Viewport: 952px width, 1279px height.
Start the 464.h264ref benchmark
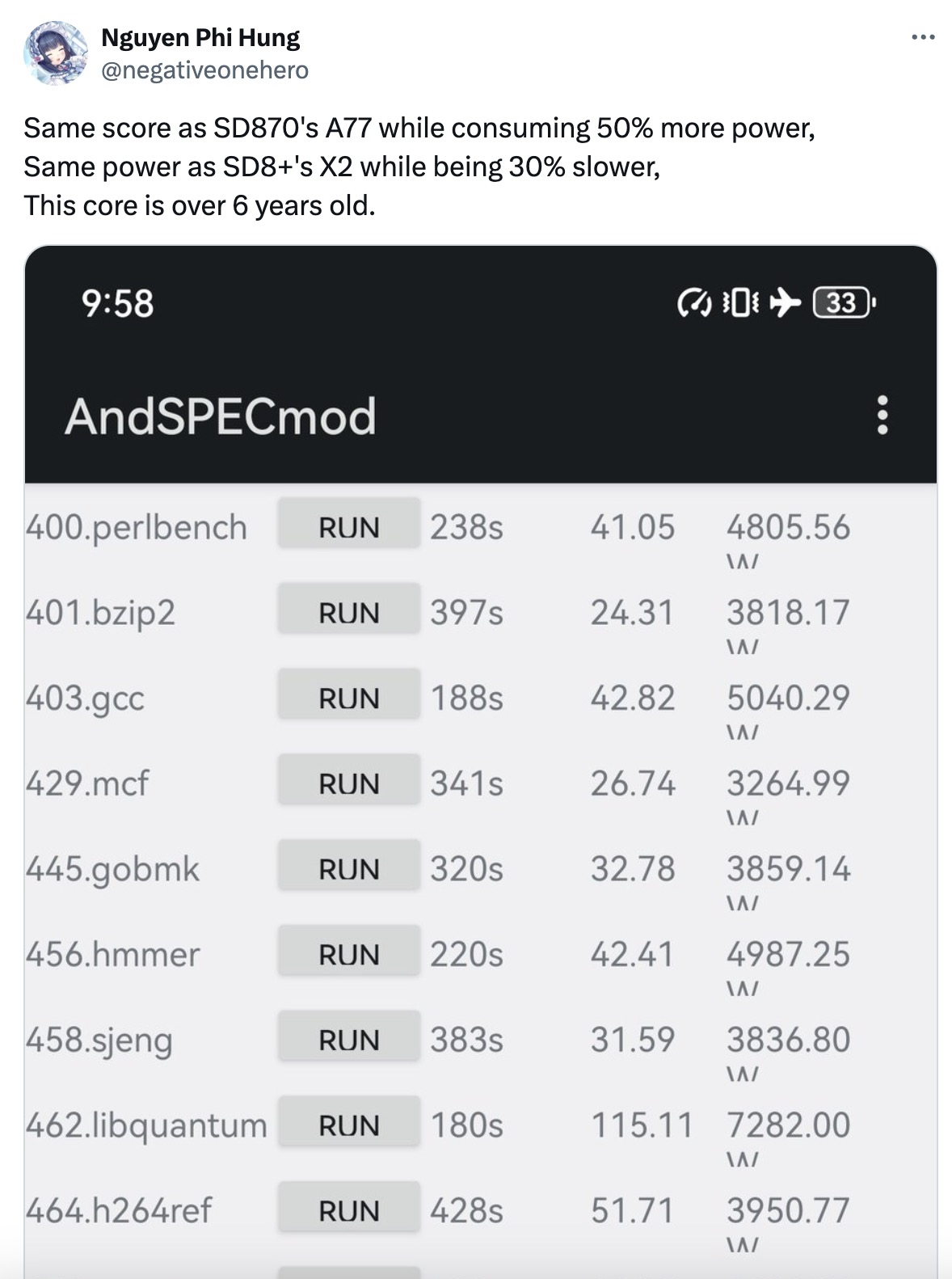pyautogui.click(x=348, y=1210)
